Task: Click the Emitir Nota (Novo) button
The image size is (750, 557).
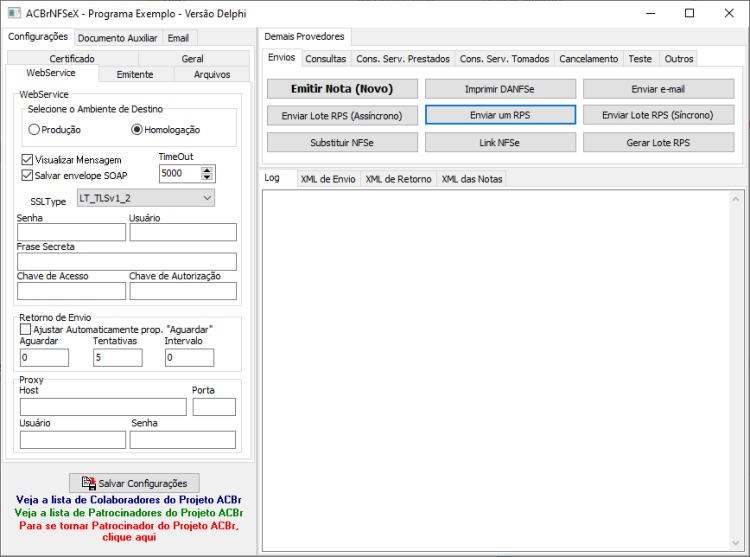Action: (x=342, y=89)
